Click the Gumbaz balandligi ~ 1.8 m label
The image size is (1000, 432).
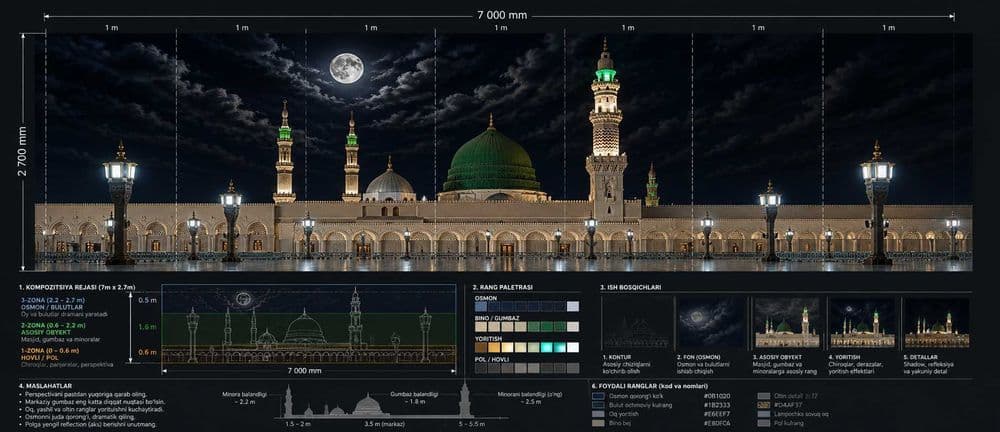(414, 398)
